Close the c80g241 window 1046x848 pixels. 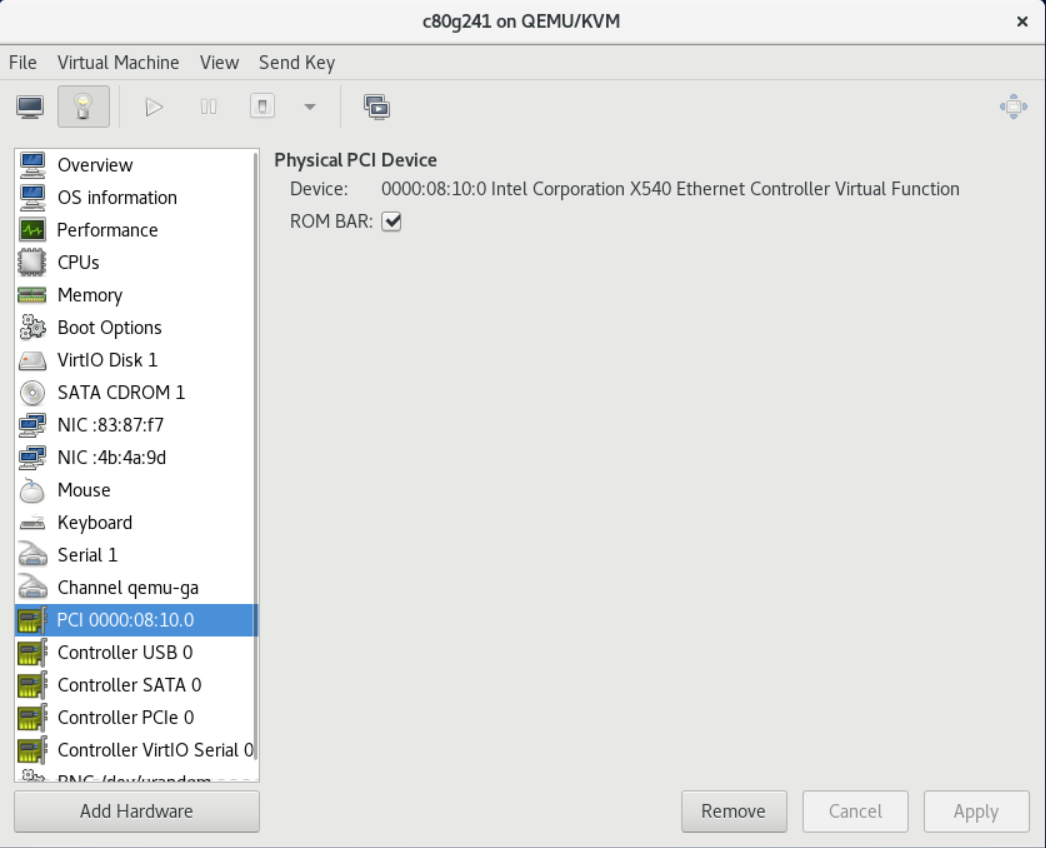point(1022,21)
